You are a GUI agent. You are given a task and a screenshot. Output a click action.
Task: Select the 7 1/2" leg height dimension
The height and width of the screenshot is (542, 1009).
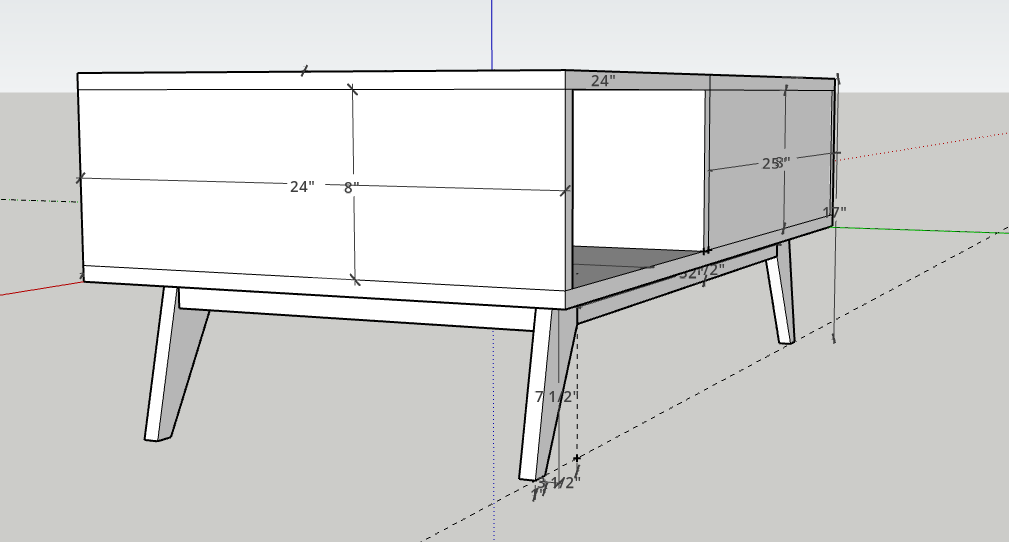click(557, 397)
